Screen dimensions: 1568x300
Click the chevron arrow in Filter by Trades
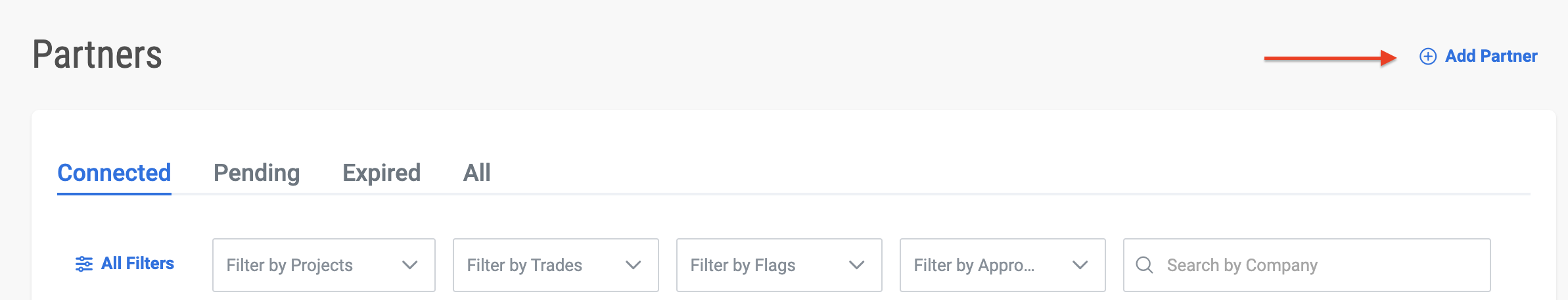click(634, 265)
